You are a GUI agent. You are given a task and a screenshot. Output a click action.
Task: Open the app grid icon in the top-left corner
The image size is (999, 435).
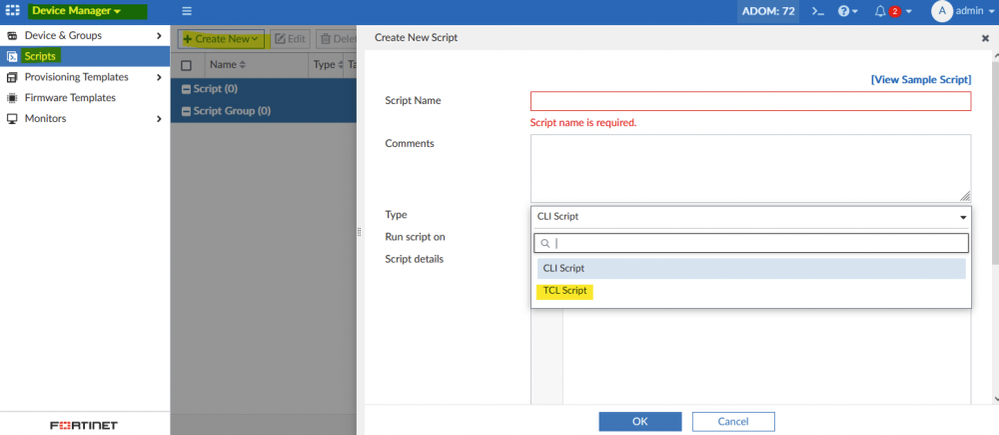coord(13,11)
